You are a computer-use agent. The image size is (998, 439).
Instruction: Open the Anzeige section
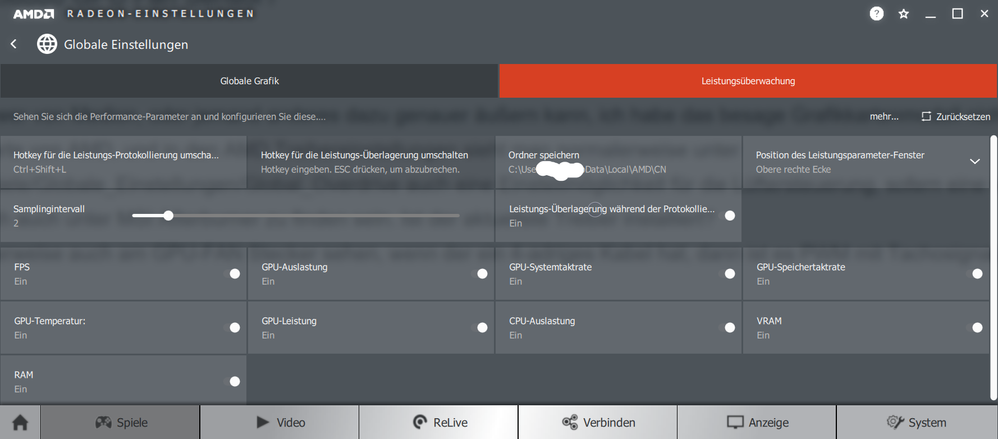[757, 422]
